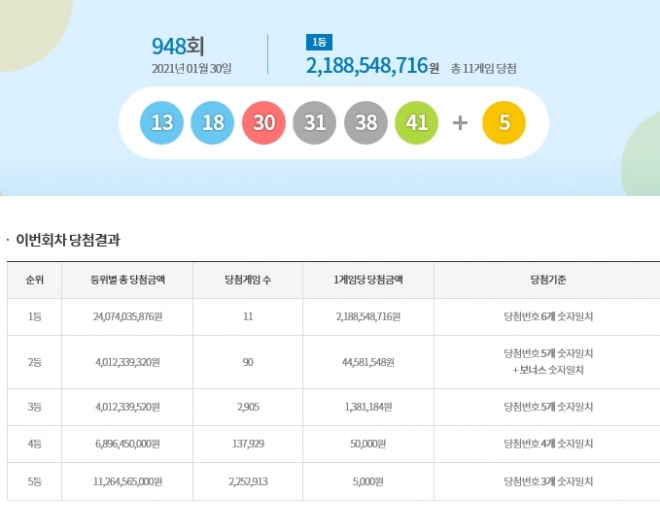Click the 이번회차 당첨결과 section heading
This screenshot has width=660, height=528.
[68, 240]
